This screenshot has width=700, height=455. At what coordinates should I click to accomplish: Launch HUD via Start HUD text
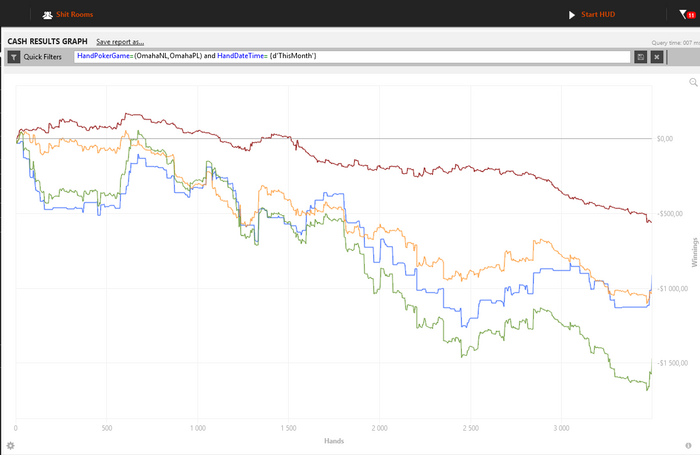[x=598, y=14]
